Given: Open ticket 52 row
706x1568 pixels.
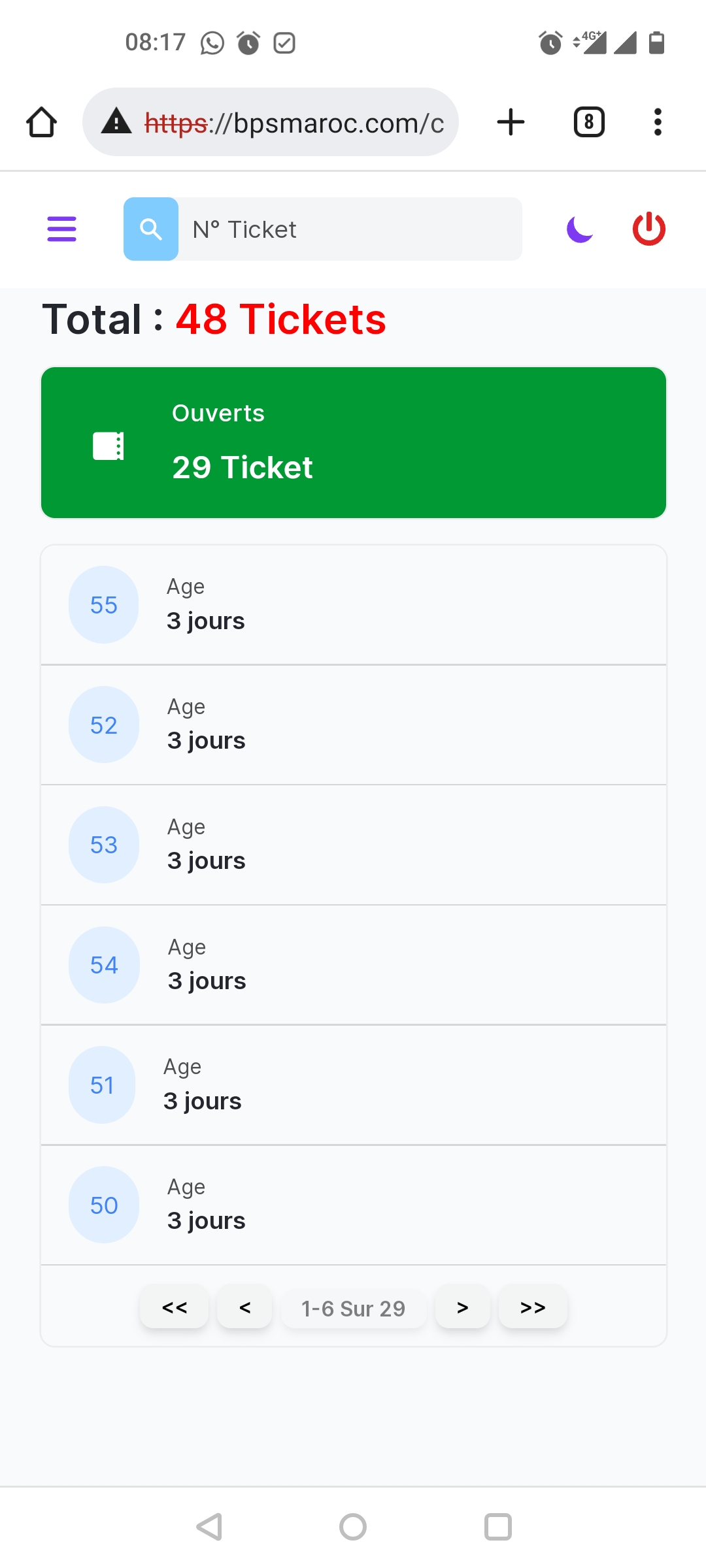Looking at the screenshot, I should coord(354,725).
